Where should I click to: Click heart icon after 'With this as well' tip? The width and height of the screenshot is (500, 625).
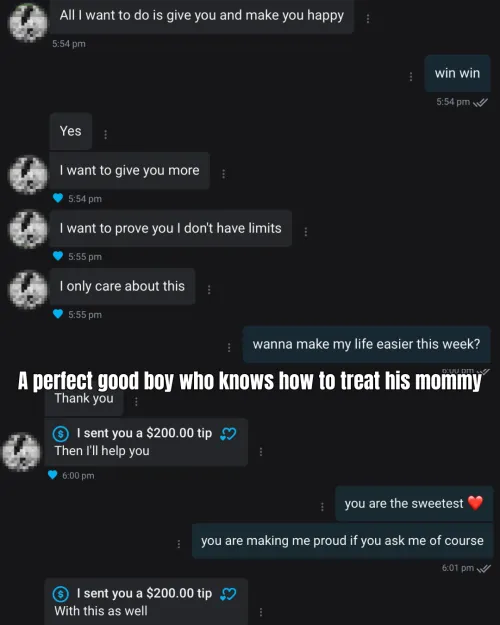point(228,594)
